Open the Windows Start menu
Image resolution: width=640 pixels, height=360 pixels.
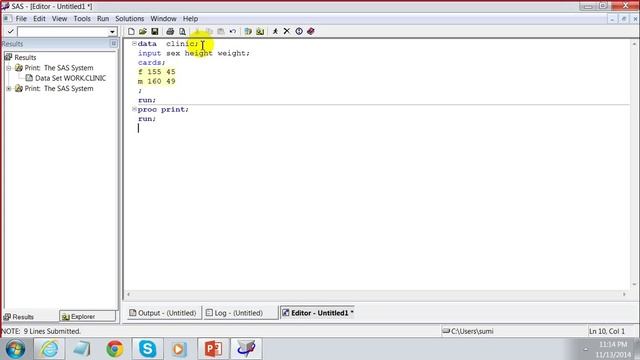[16, 349]
